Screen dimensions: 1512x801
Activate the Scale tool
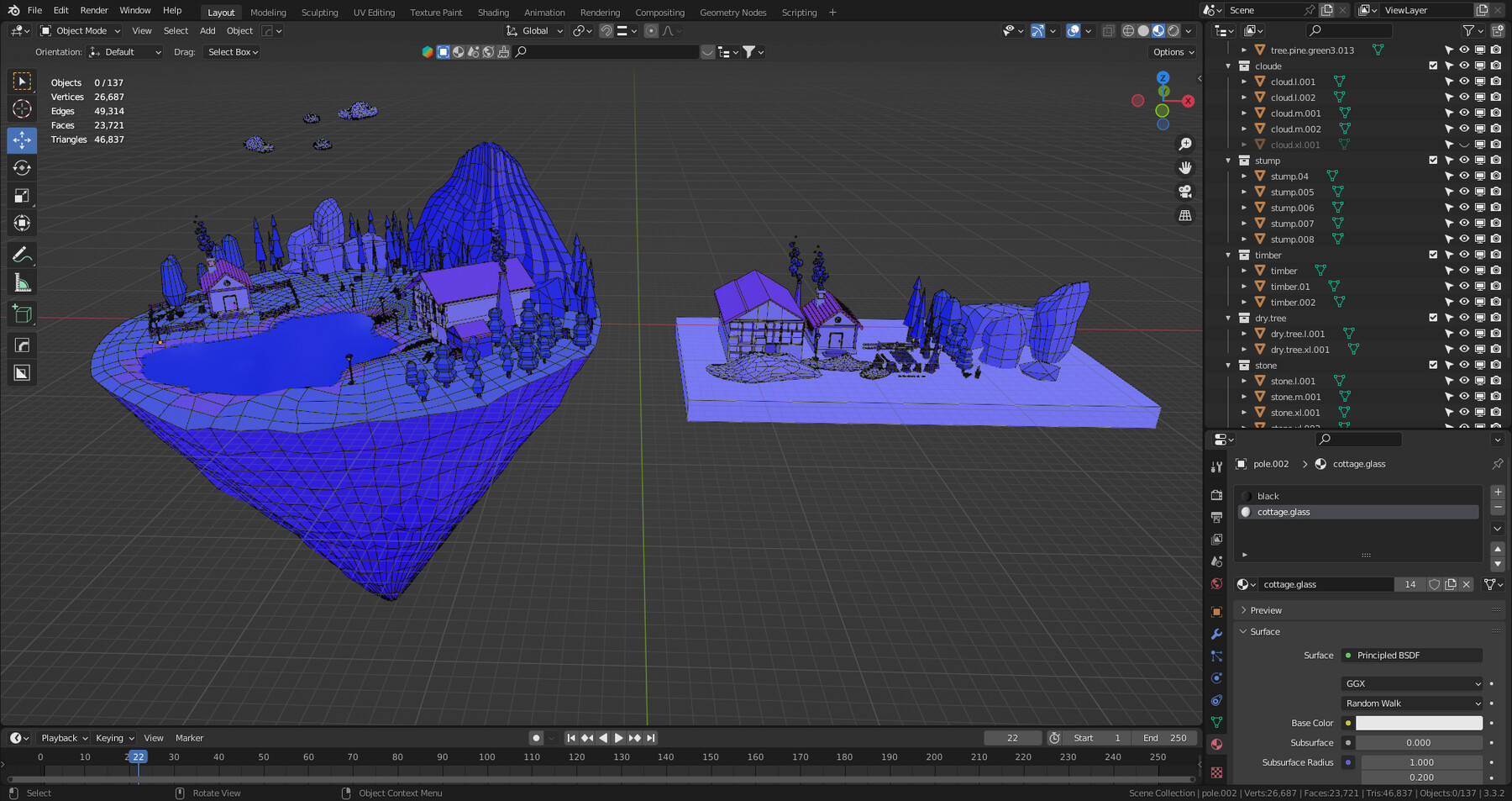[22, 196]
